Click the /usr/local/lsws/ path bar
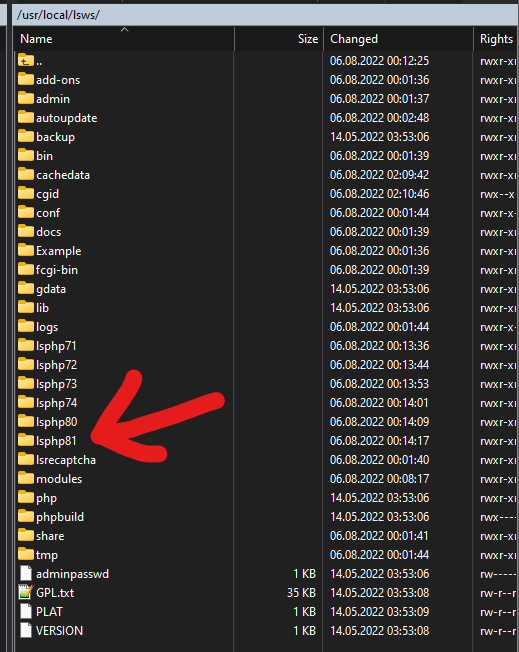Screen dimensions: 519x652 [x=265, y=15]
